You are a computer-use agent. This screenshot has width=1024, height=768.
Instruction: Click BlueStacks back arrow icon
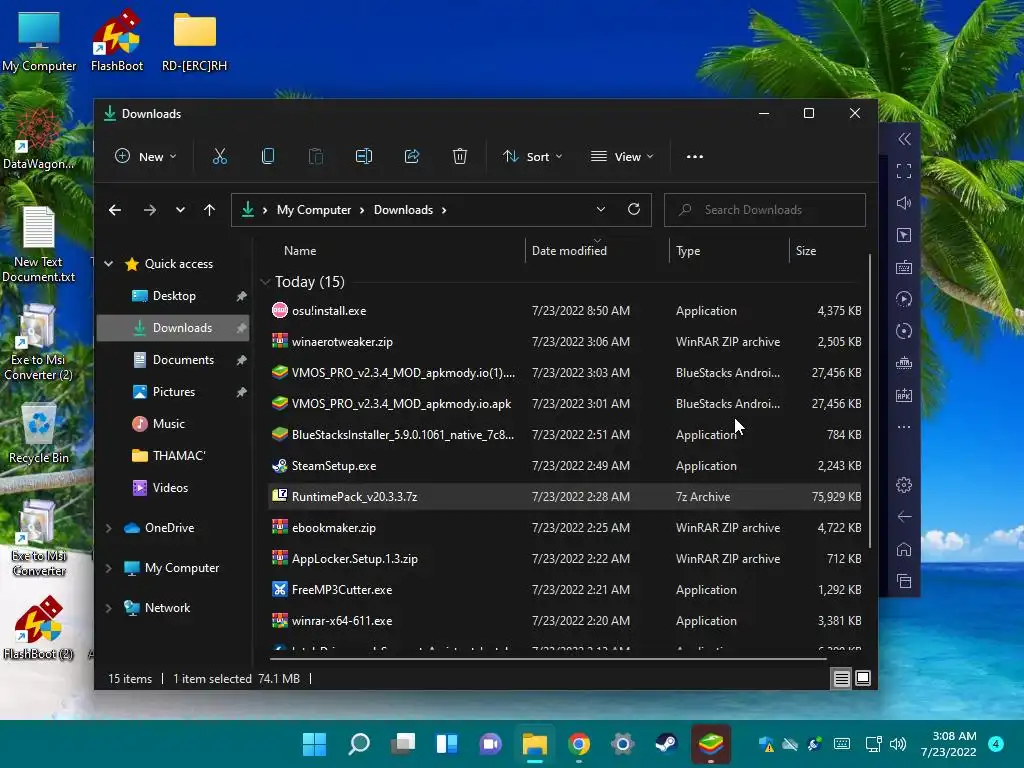904,517
